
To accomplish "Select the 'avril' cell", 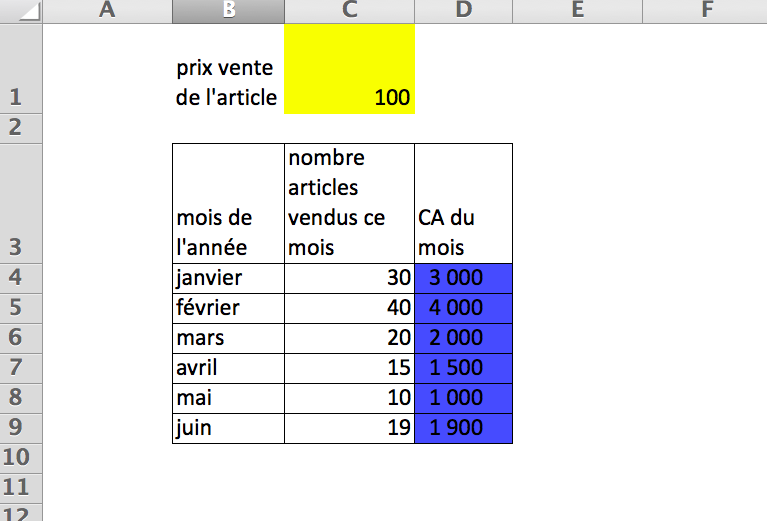I will point(228,368).
